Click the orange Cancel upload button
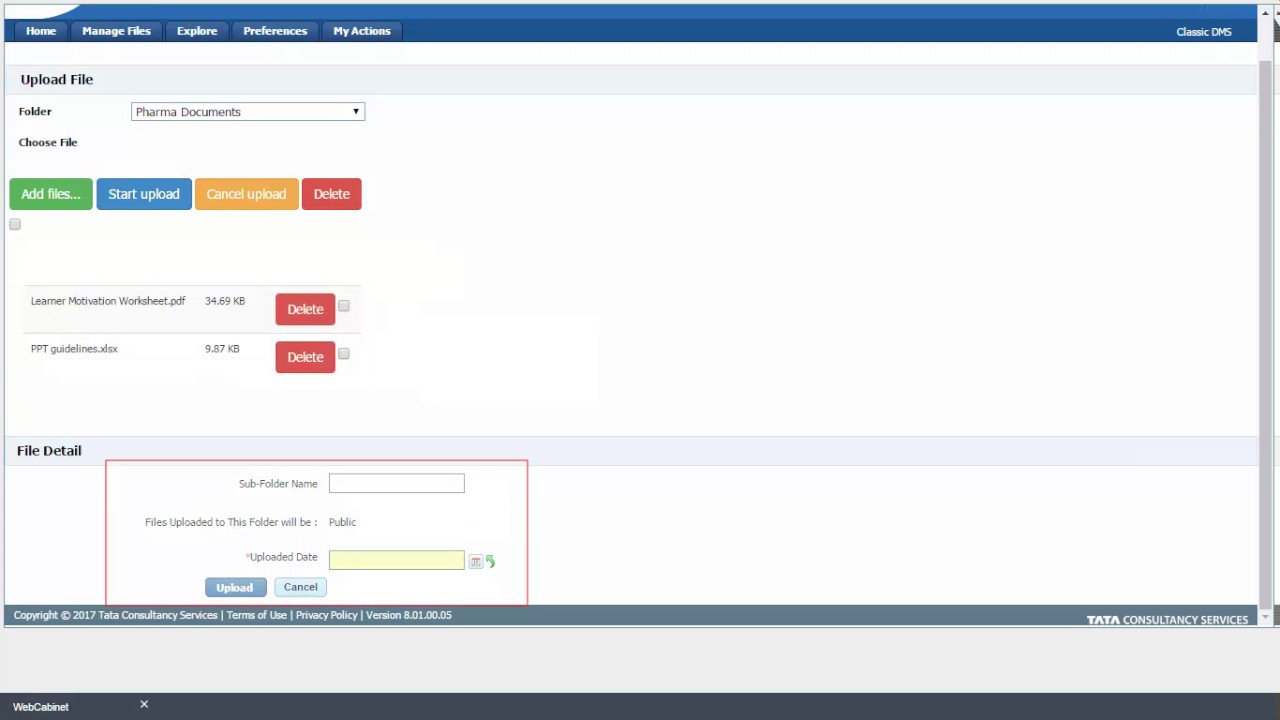Image resolution: width=1280 pixels, height=720 pixels. click(x=246, y=194)
